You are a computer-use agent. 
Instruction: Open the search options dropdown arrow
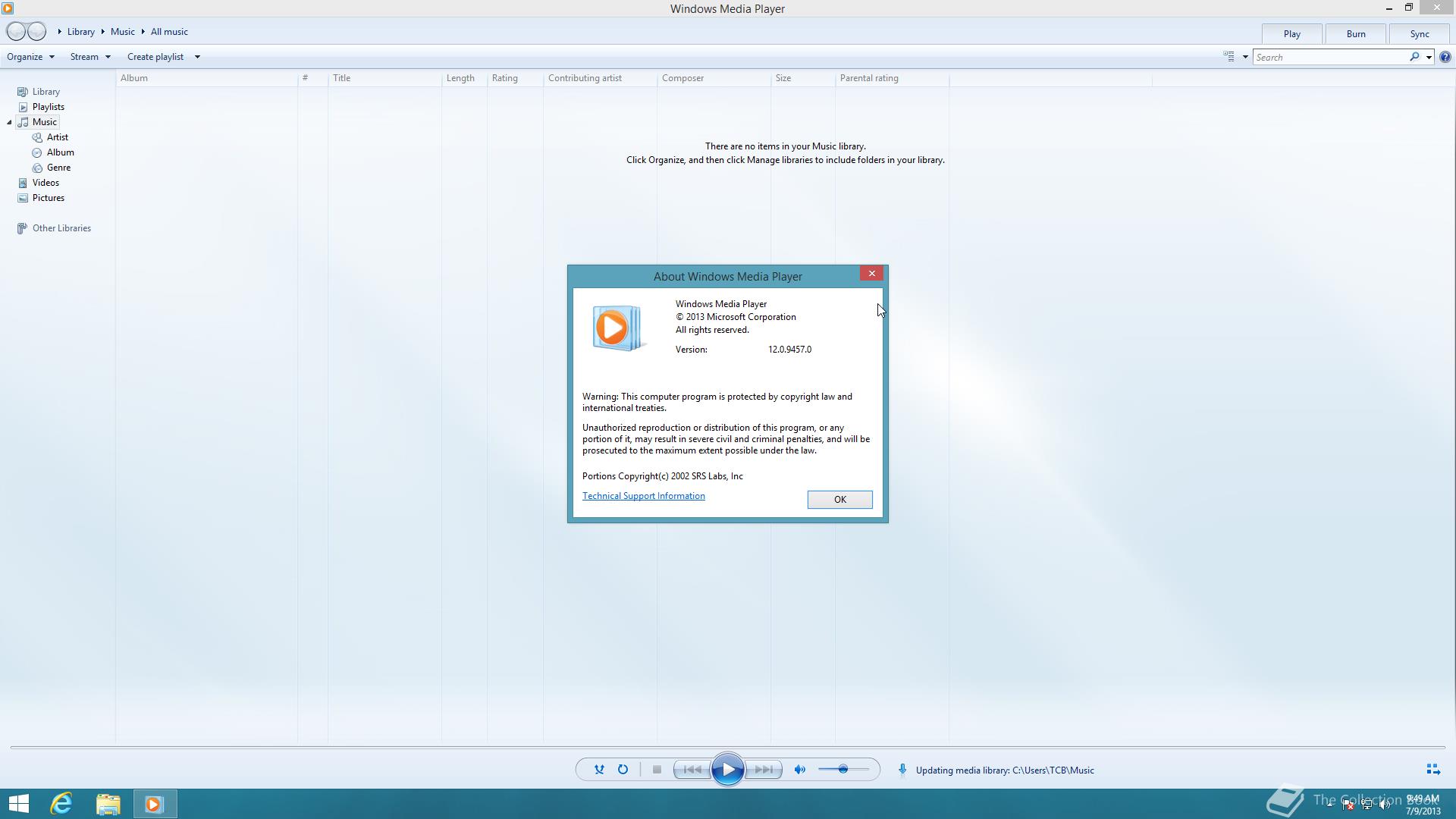pyautogui.click(x=1429, y=57)
